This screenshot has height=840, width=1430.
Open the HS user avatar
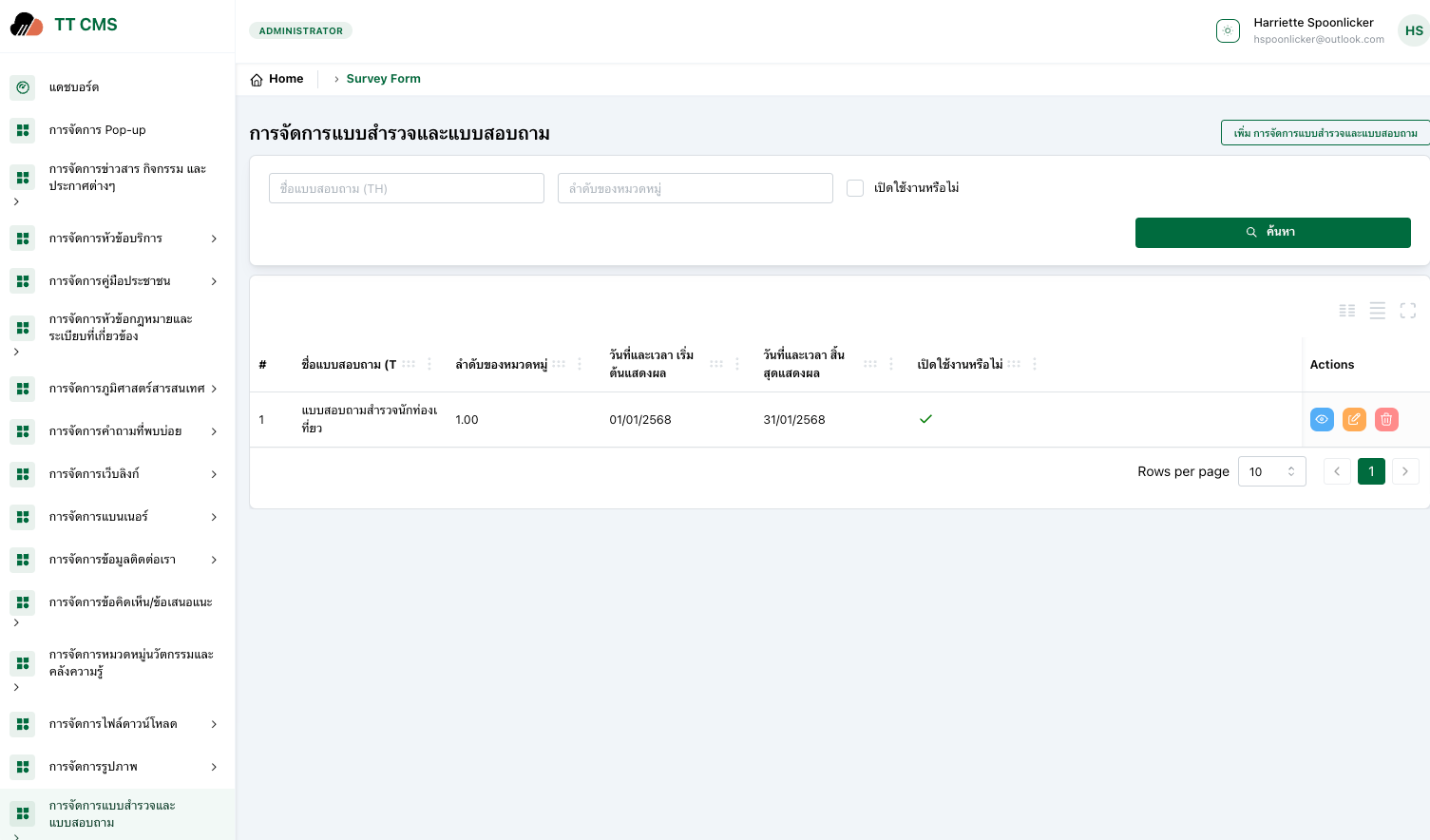(x=1414, y=30)
